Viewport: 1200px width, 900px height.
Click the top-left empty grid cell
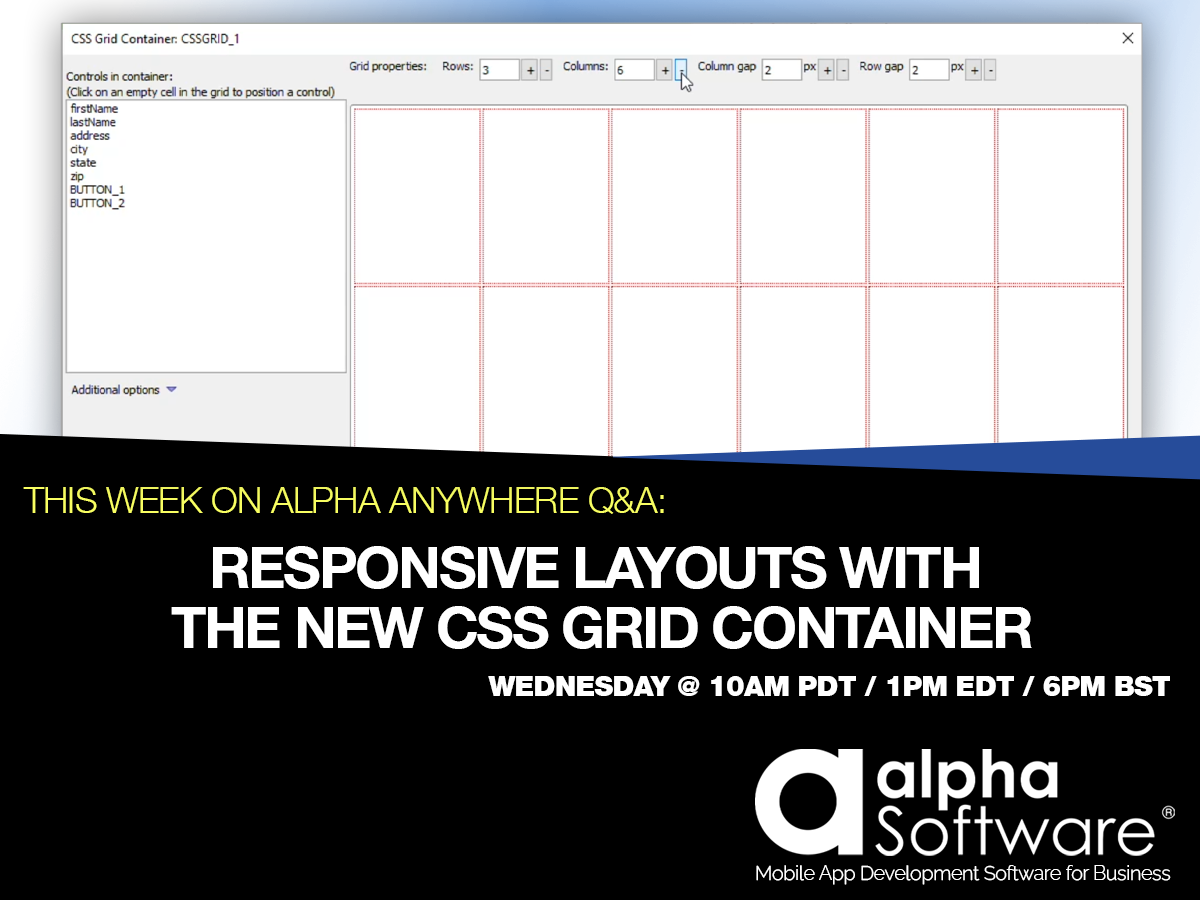pyautogui.click(x=417, y=196)
